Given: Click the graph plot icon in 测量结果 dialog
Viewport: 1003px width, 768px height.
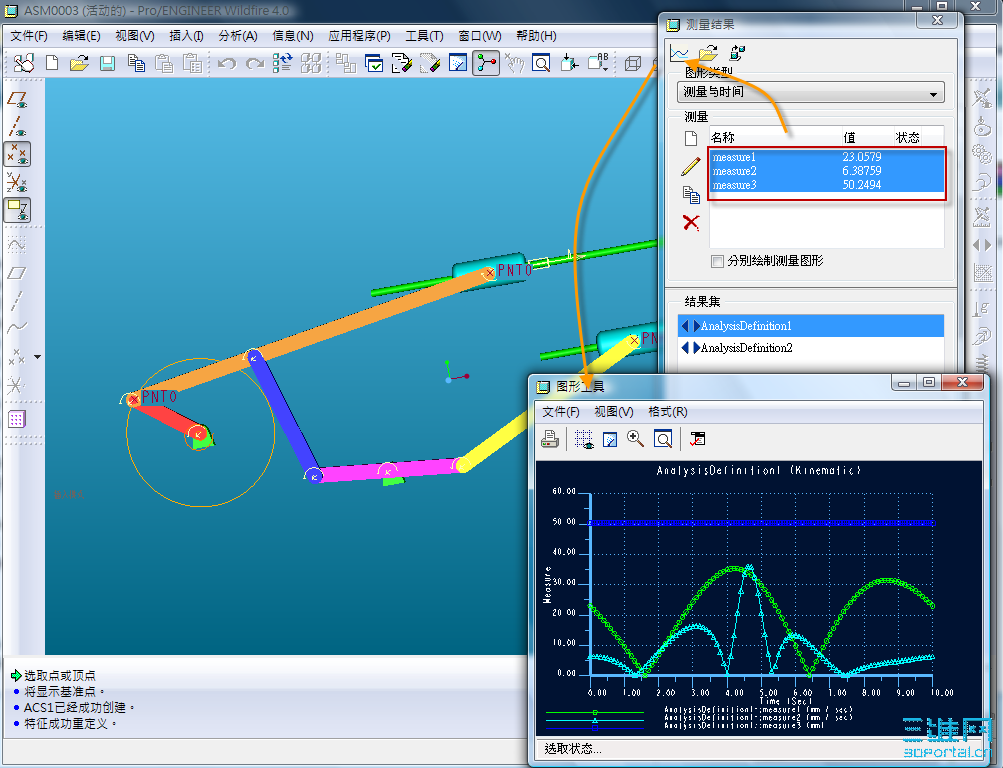Looking at the screenshot, I should (x=679, y=53).
